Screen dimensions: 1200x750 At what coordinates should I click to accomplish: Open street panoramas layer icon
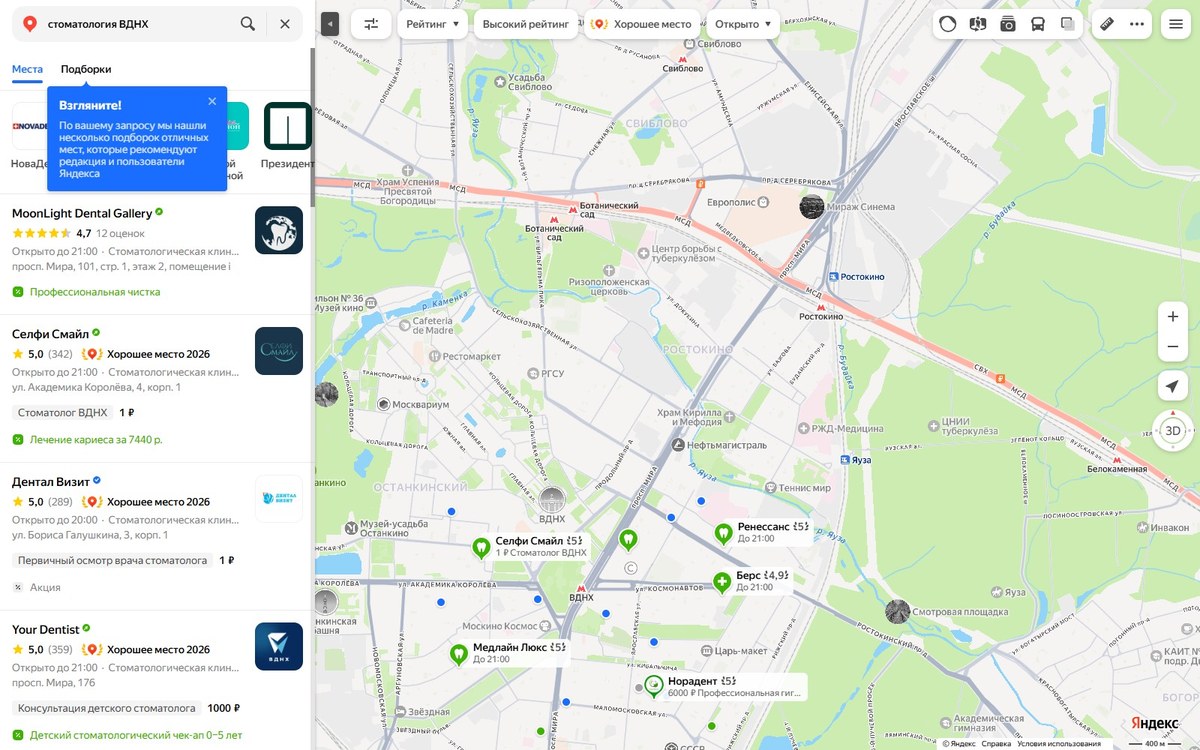[978, 24]
